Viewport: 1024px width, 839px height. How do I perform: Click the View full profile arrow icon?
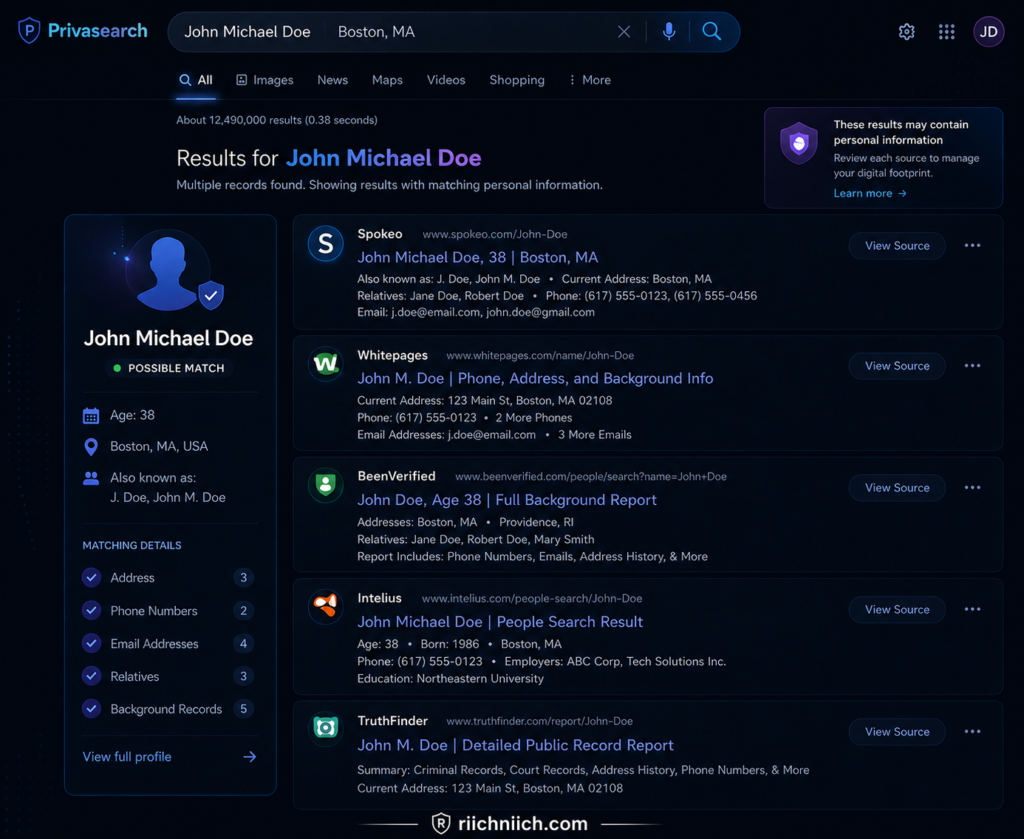pyautogui.click(x=249, y=757)
